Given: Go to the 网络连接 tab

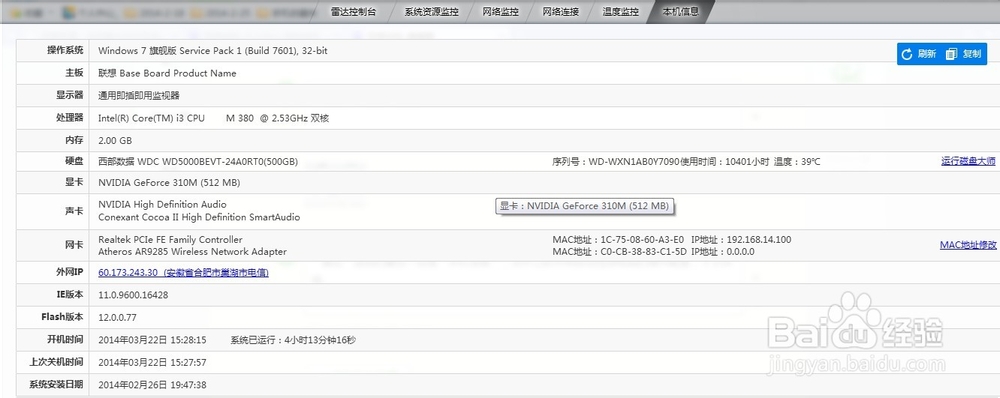Looking at the screenshot, I should [x=561, y=11].
